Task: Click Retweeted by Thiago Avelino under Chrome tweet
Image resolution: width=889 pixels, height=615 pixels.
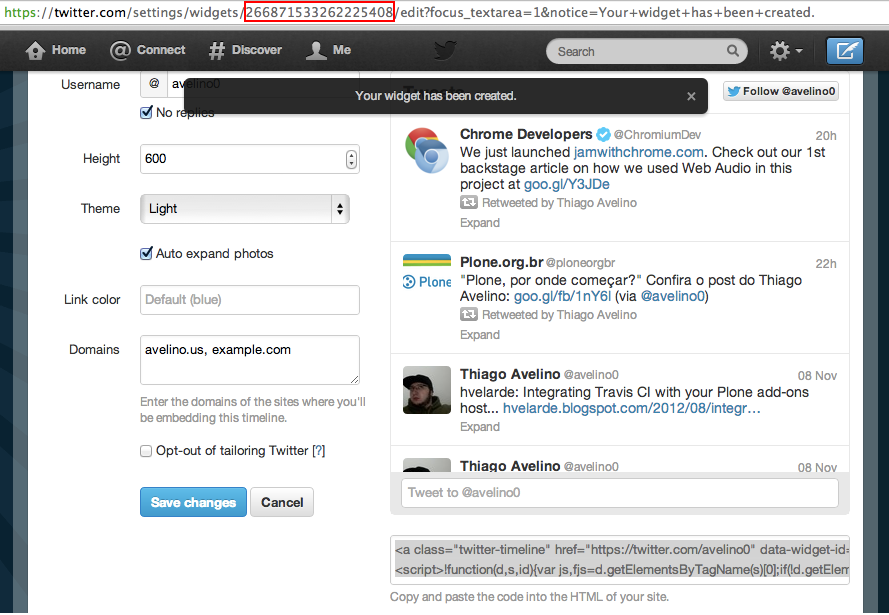Action: click(x=559, y=202)
